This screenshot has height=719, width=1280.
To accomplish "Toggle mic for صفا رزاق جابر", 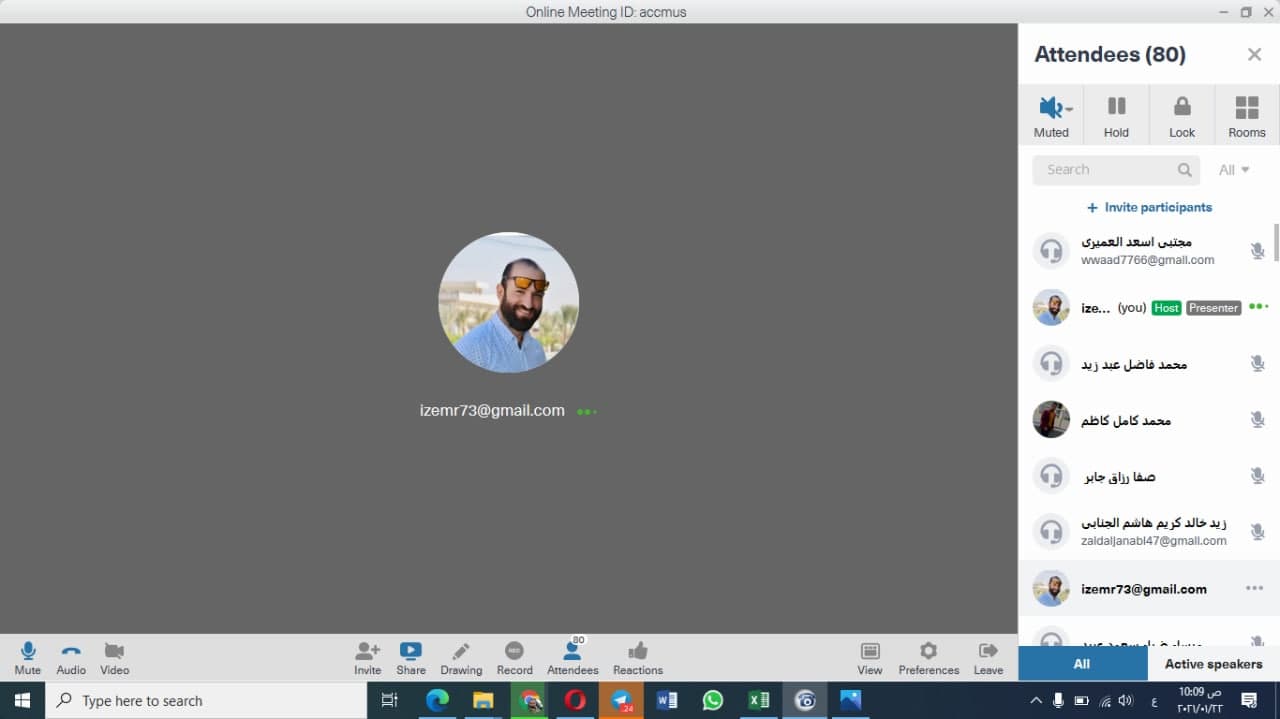I will point(1257,476).
